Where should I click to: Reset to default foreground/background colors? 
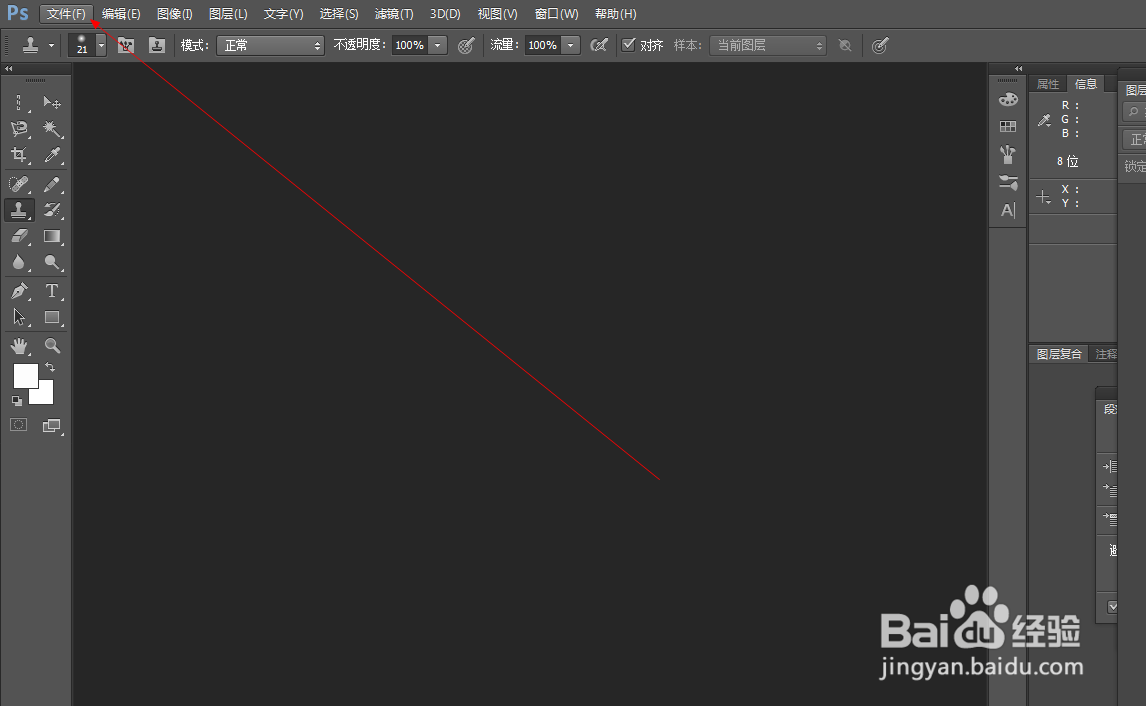(17, 401)
